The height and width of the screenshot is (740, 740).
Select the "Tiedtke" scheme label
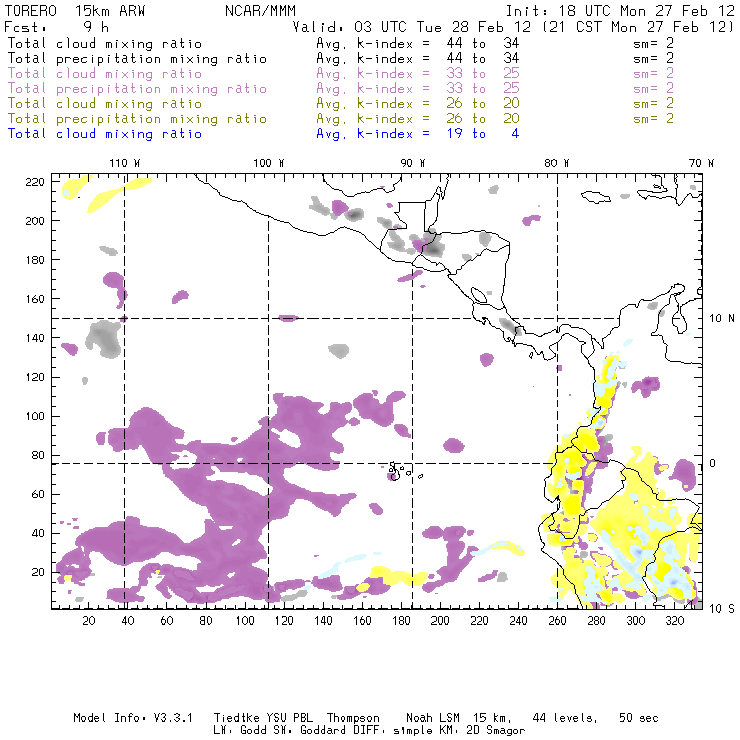click(237, 718)
